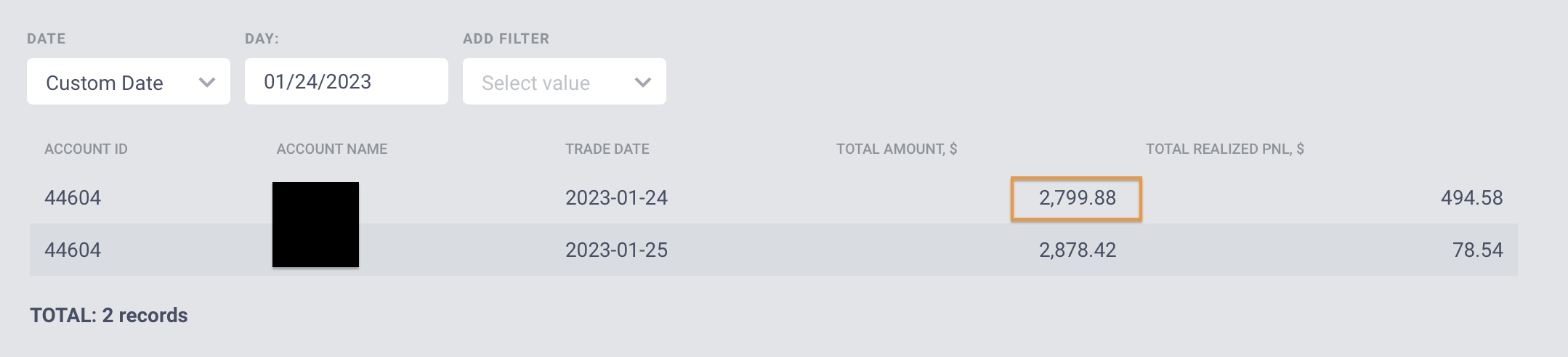The height and width of the screenshot is (357, 1568).
Task: Click the Select value chevron arrow
Action: pyautogui.click(x=643, y=82)
